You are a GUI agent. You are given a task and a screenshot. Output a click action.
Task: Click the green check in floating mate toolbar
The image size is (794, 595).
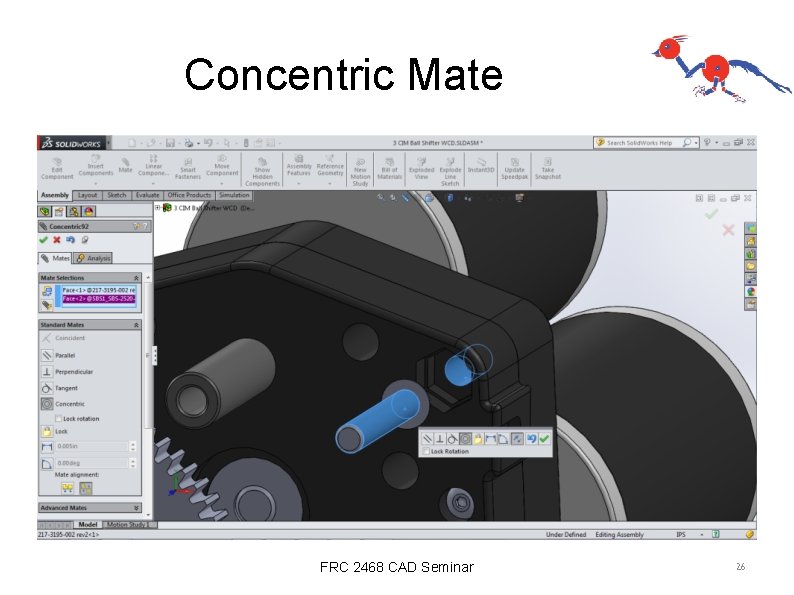click(x=544, y=439)
